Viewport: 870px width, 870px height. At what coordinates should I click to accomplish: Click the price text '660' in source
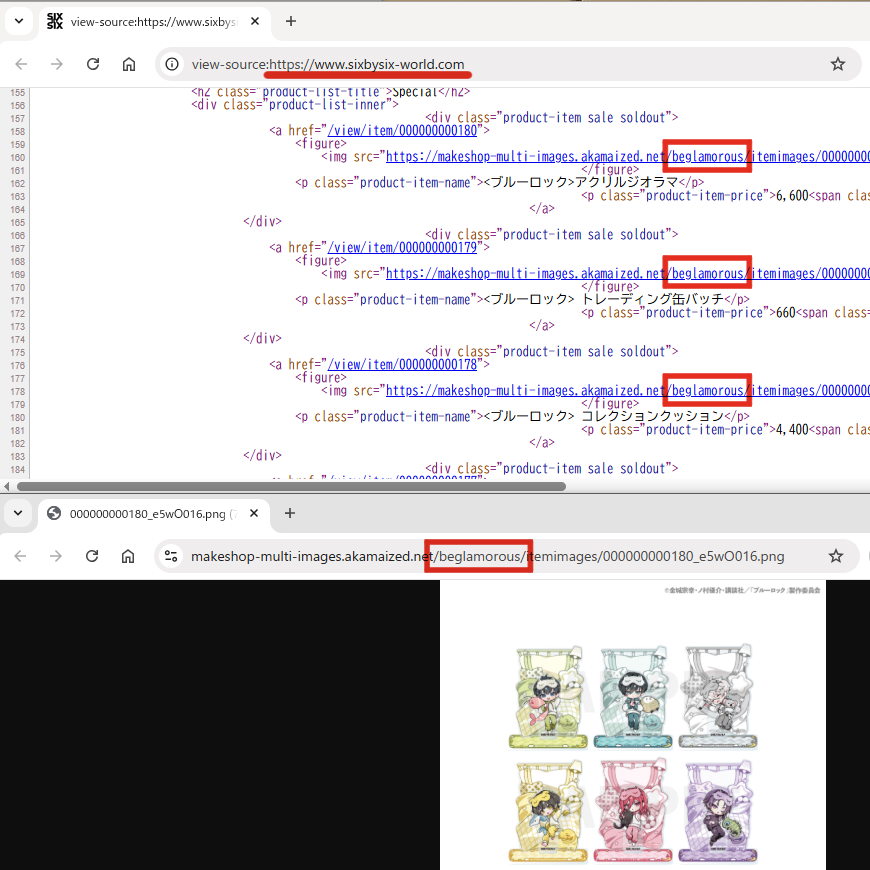tap(786, 313)
